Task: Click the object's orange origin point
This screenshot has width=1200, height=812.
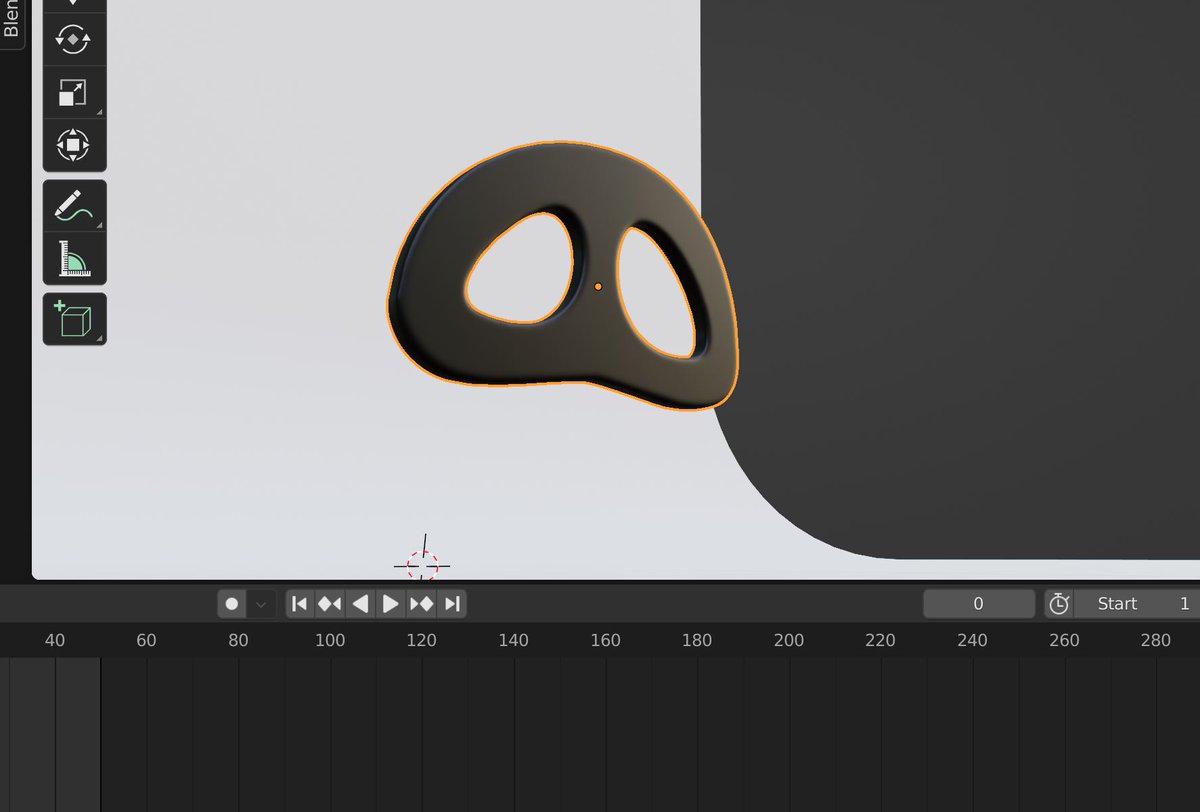Action: (x=598, y=286)
